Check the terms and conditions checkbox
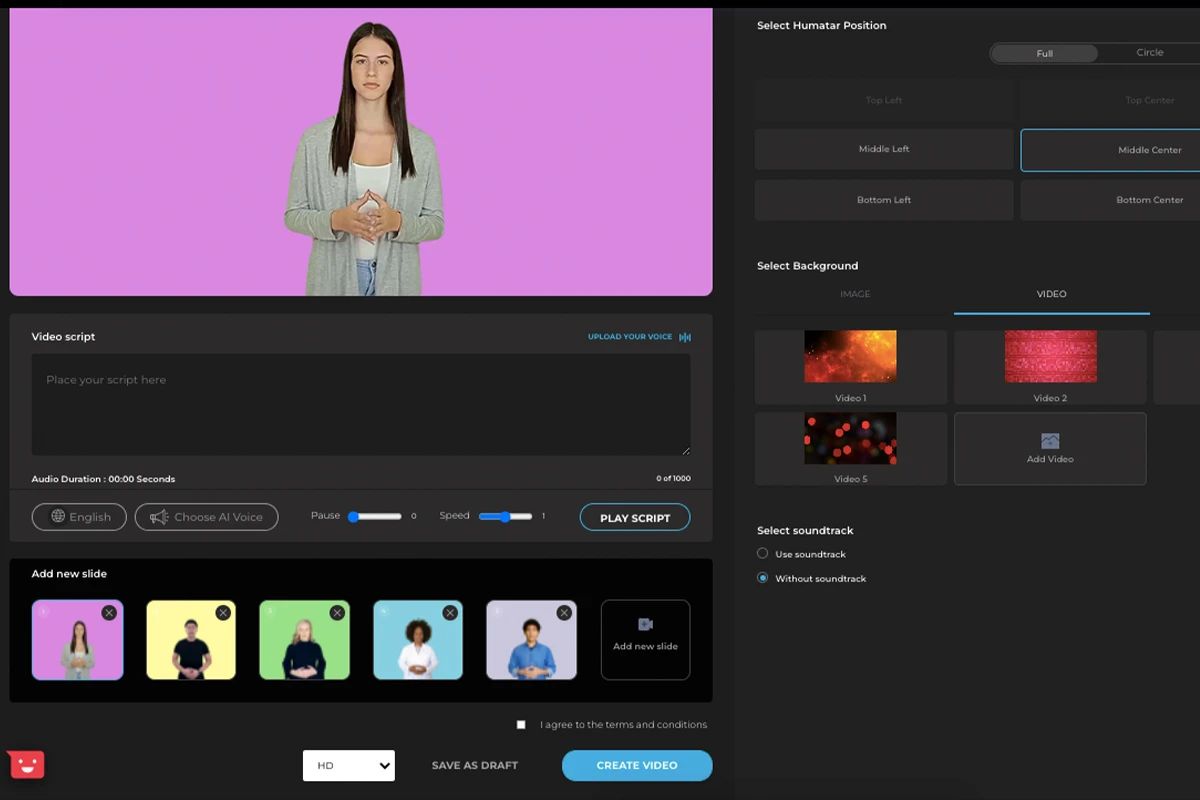Screen dimensions: 1200x800 click(521, 725)
